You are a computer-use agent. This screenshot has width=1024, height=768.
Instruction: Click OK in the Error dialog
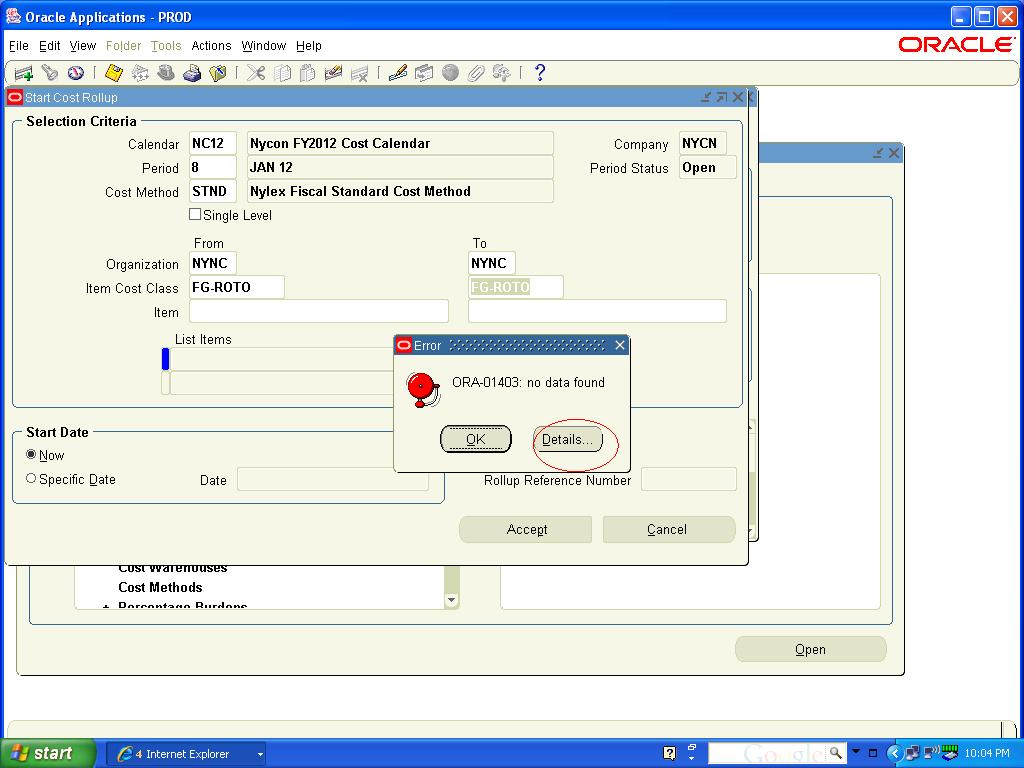pos(476,439)
